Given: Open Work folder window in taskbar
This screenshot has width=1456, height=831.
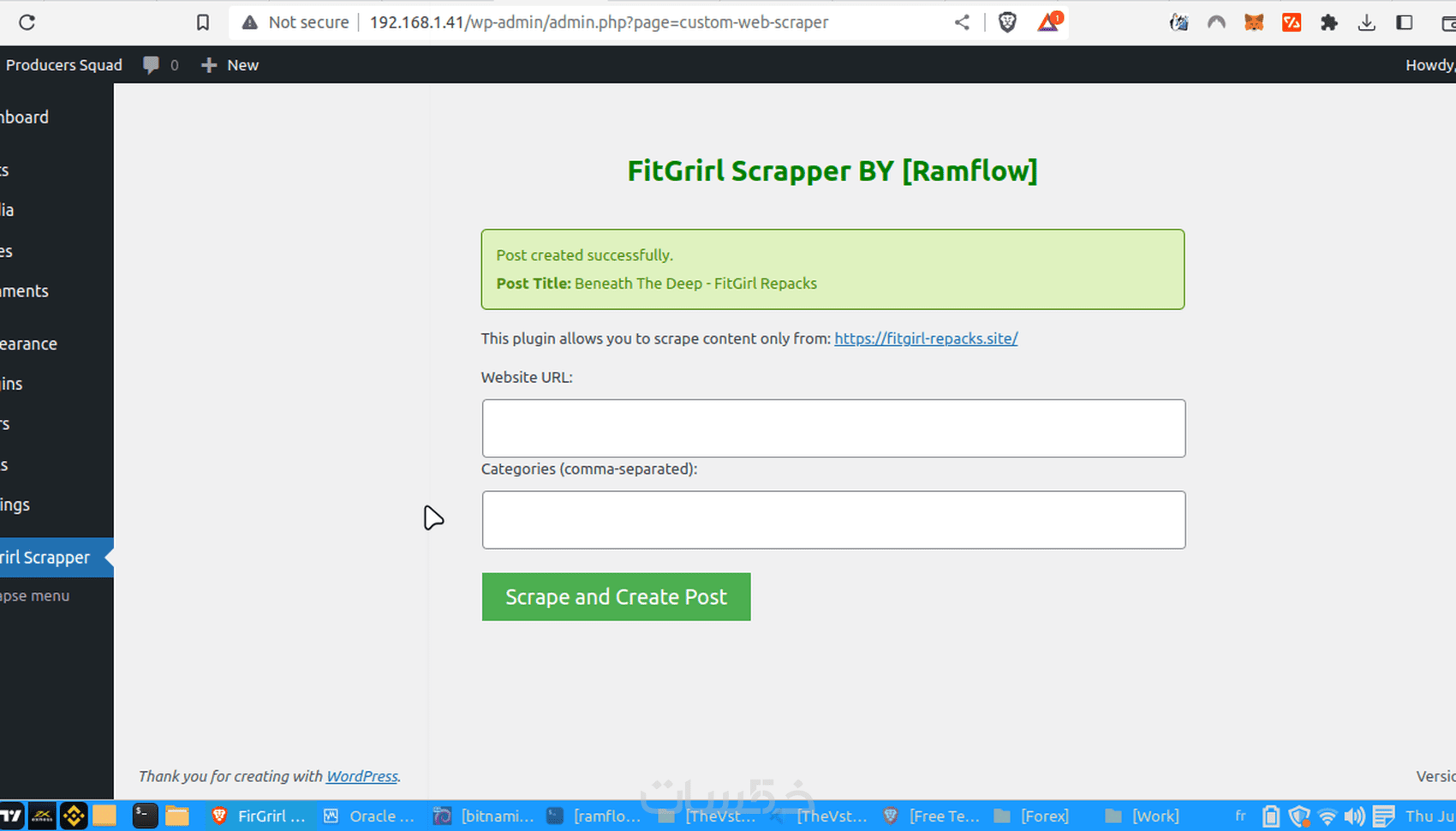Looking at the screenshot, I should pyautogui.click(x=1142, y=816).
